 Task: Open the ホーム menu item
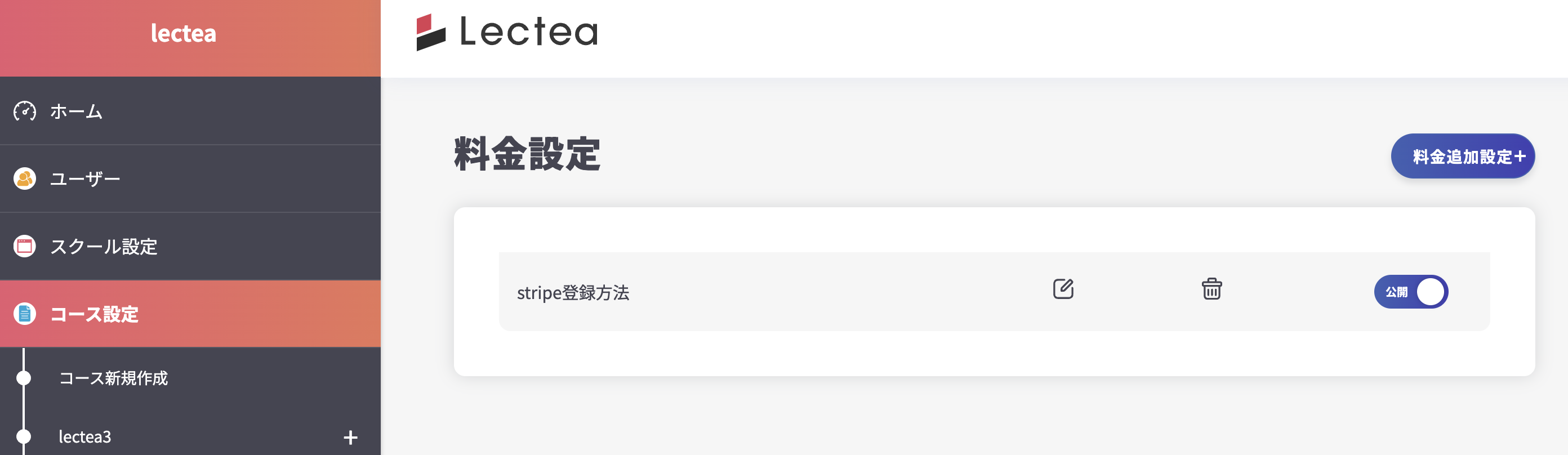76,111
